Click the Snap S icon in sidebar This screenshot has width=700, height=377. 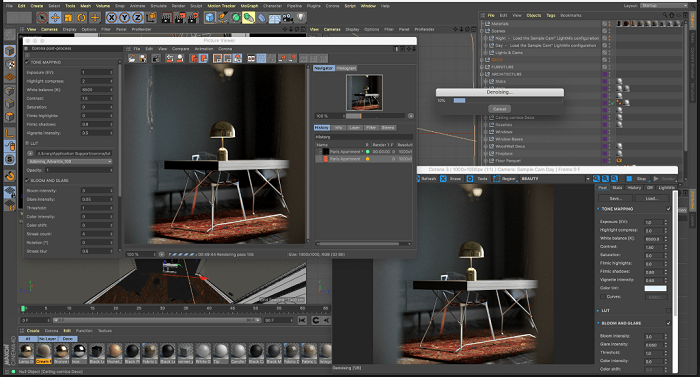pyautogui.click(x=10, y=159)
